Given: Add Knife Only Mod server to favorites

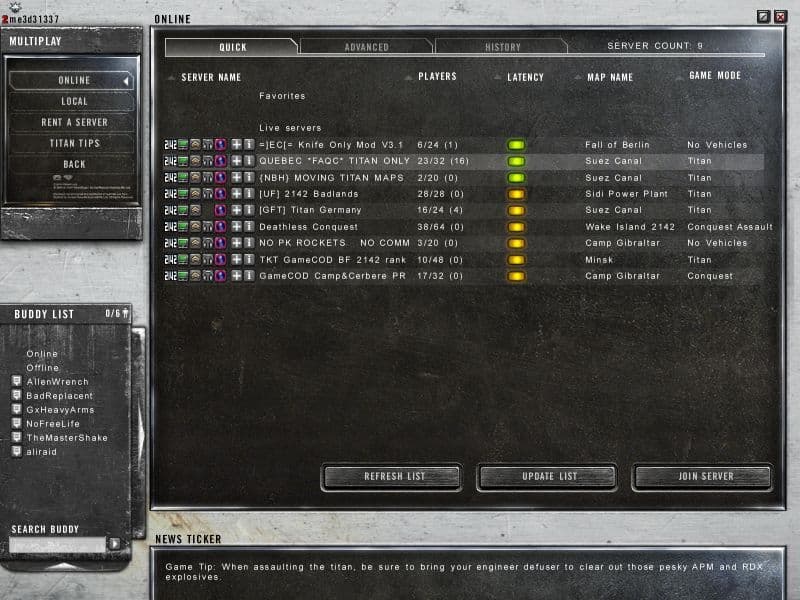Looking at the screenshot, I should (x=236, y=145).
